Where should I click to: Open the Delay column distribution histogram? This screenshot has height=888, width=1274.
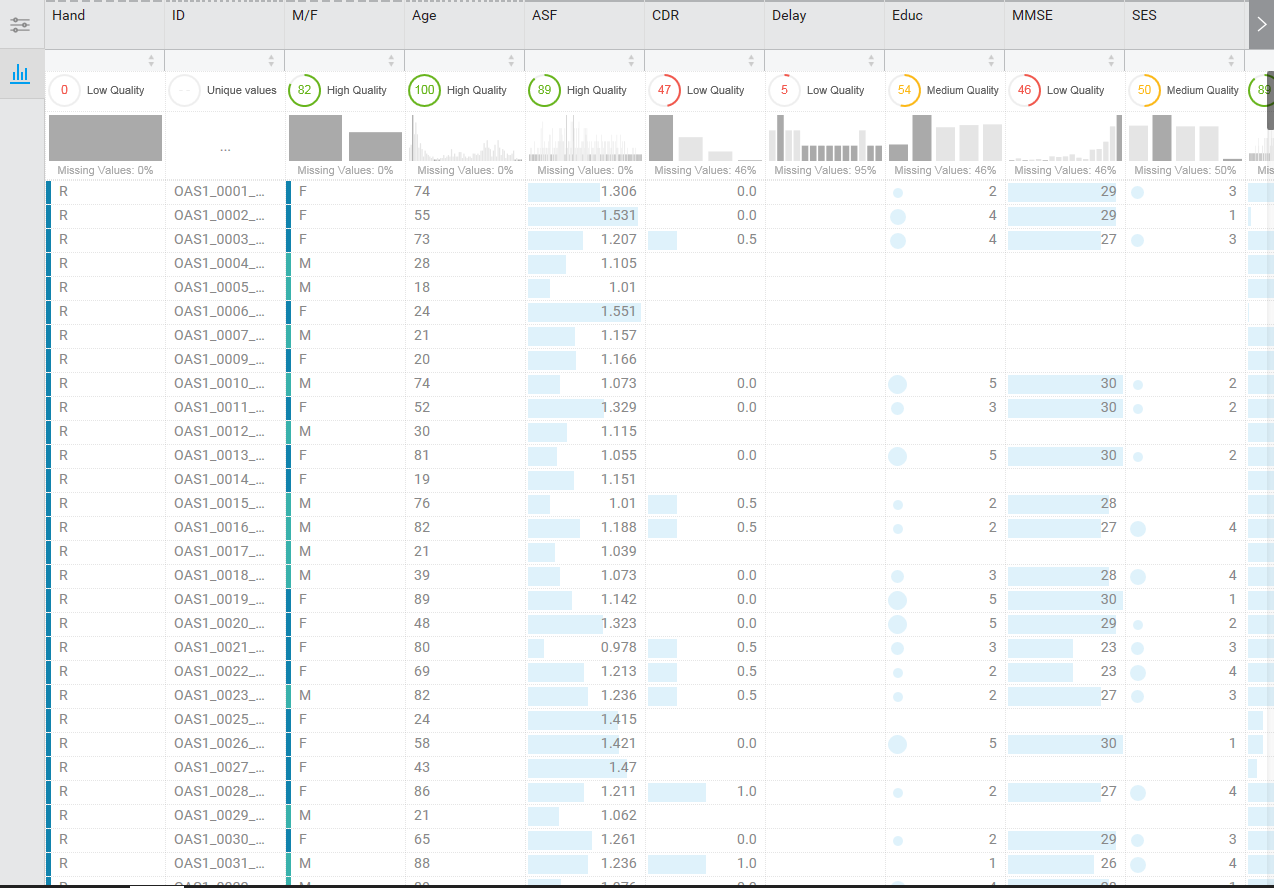click(x=825, y=138)
